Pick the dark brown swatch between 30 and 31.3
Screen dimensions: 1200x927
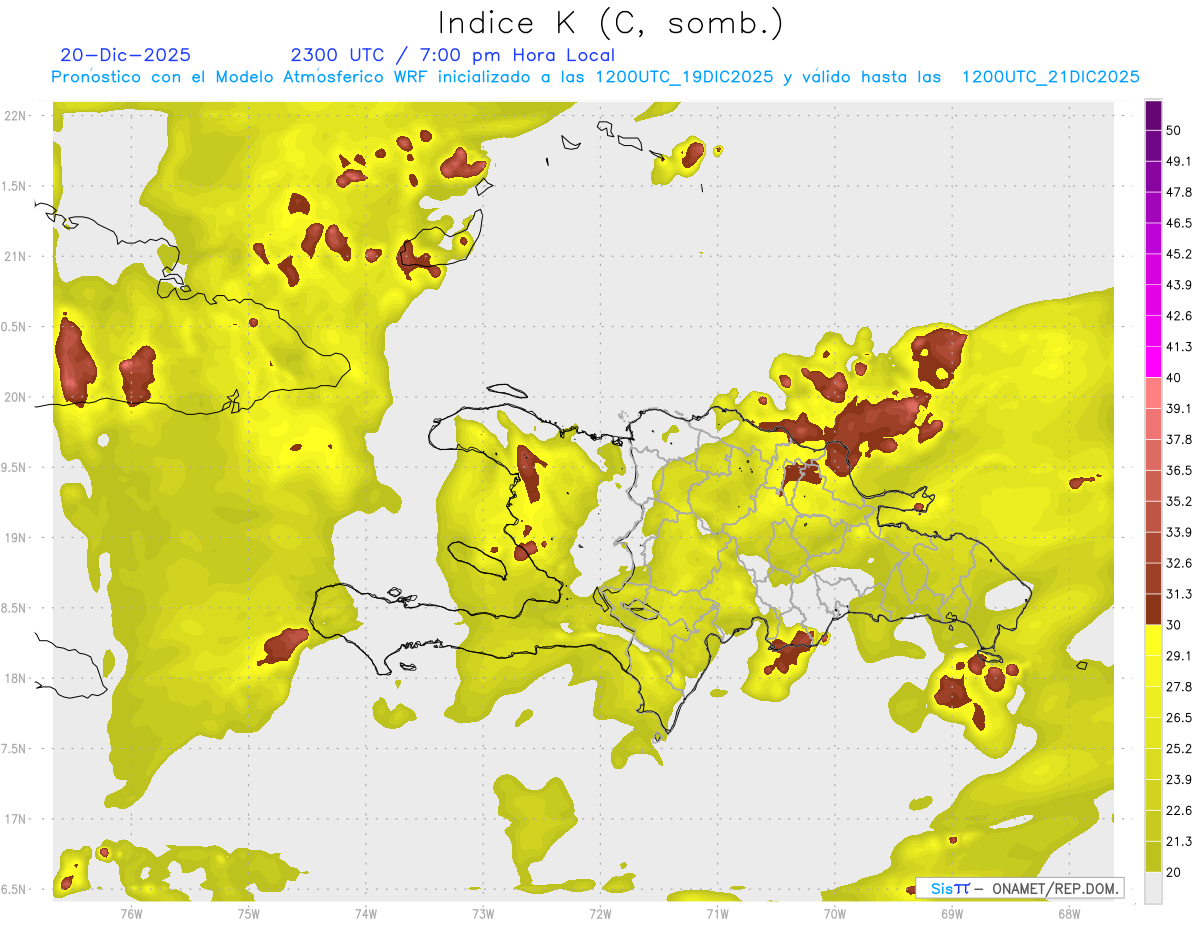point(1153,610)
